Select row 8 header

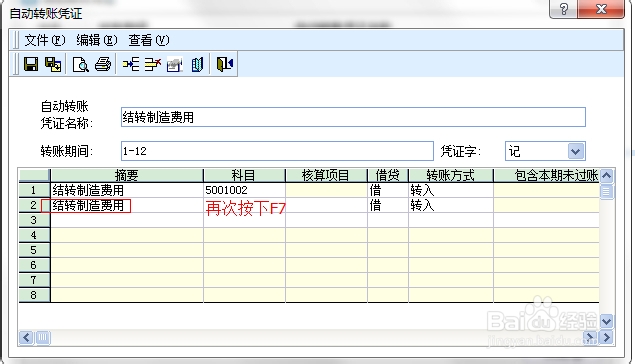(34, 295)
